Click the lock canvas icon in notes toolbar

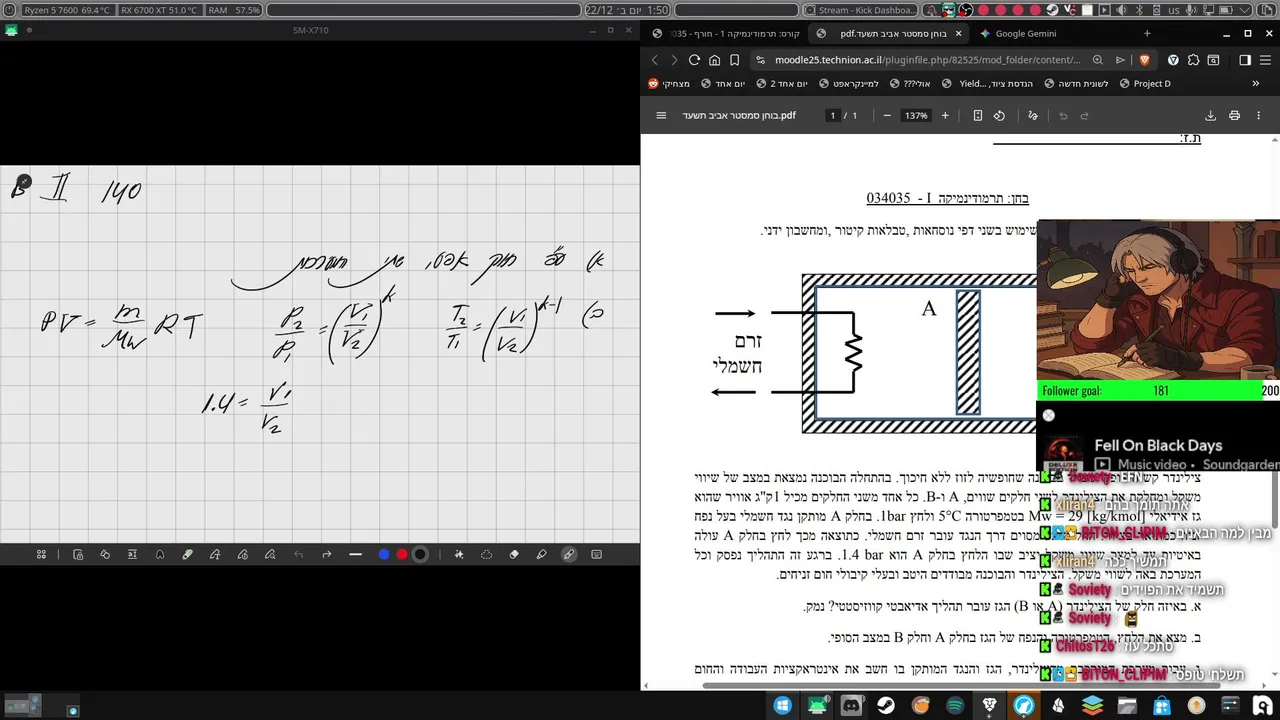point(78,554)
